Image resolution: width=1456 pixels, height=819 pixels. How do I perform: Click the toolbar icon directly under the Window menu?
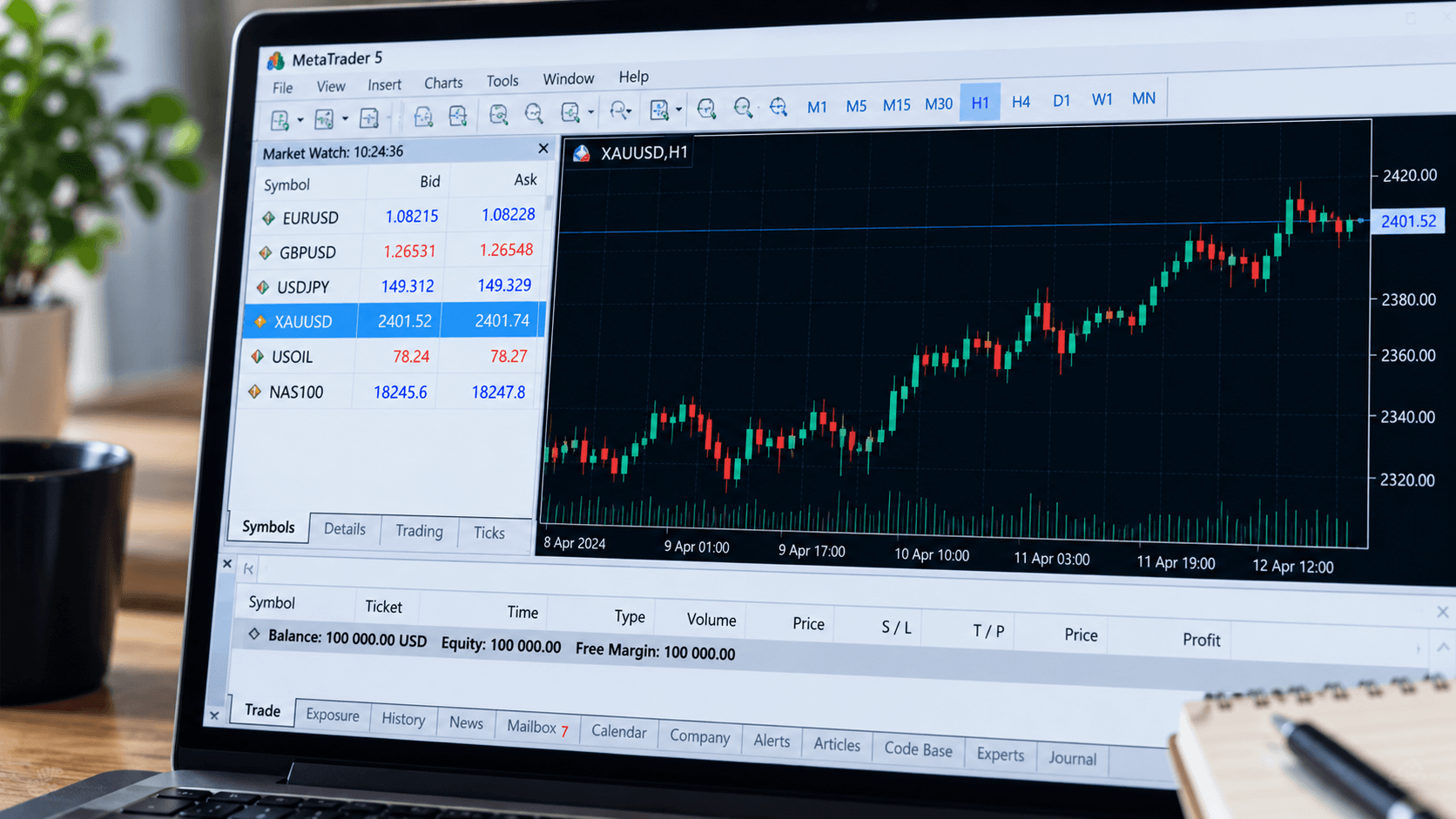click(x=570, y=112)
